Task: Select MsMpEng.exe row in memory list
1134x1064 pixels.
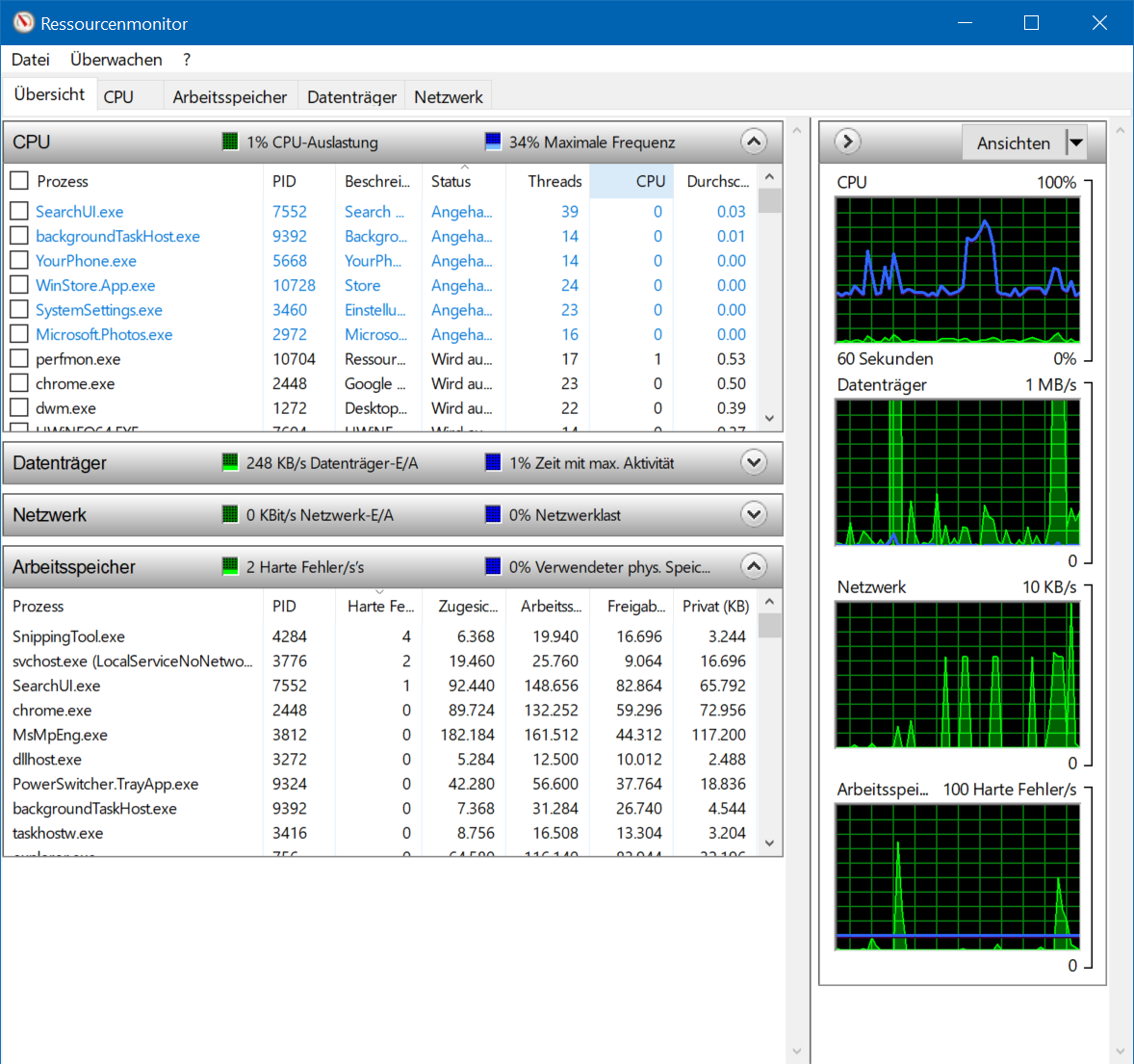Action: (379, 735)
